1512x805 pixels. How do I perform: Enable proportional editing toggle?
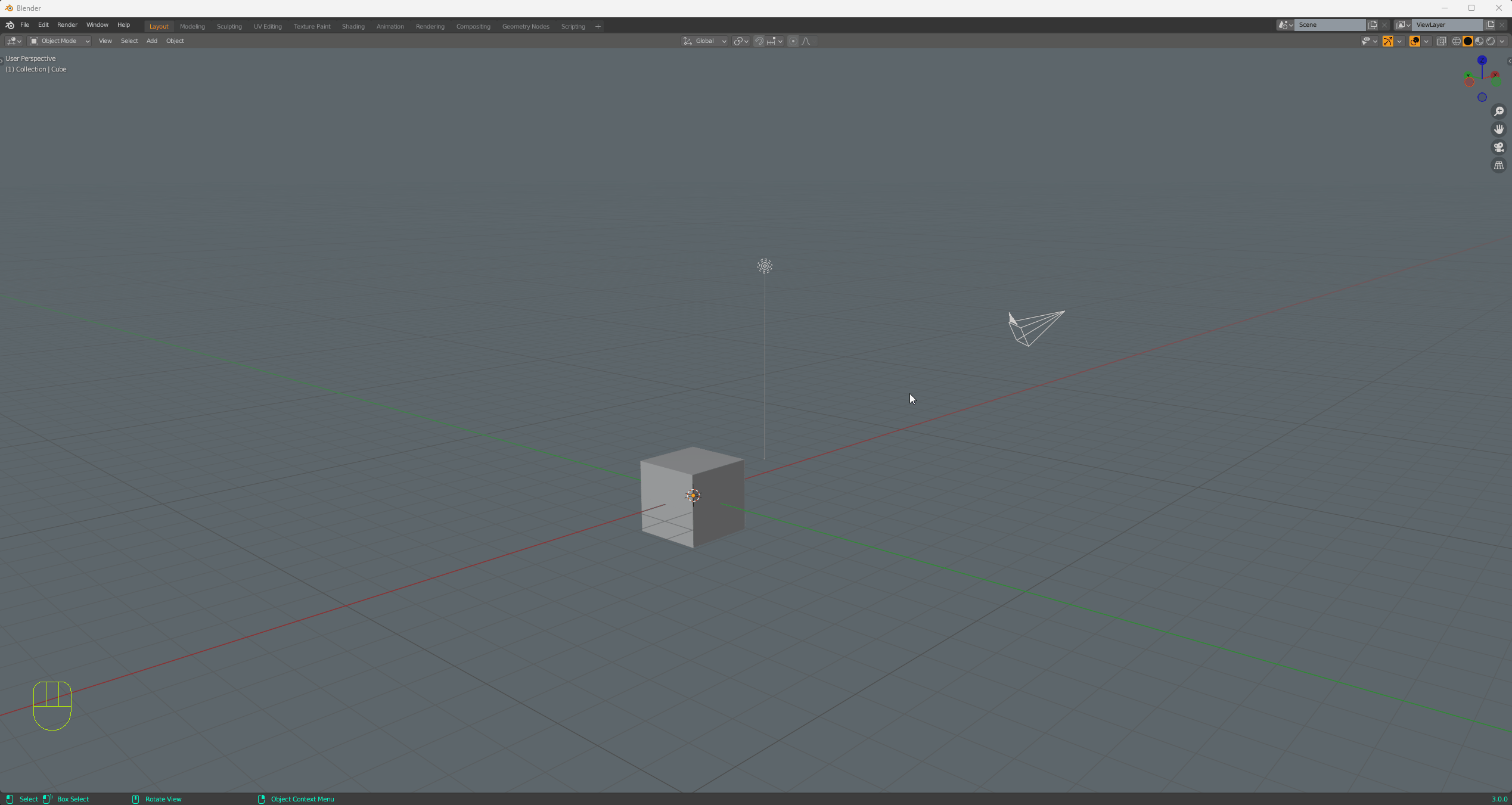click(x=793, y=41)
